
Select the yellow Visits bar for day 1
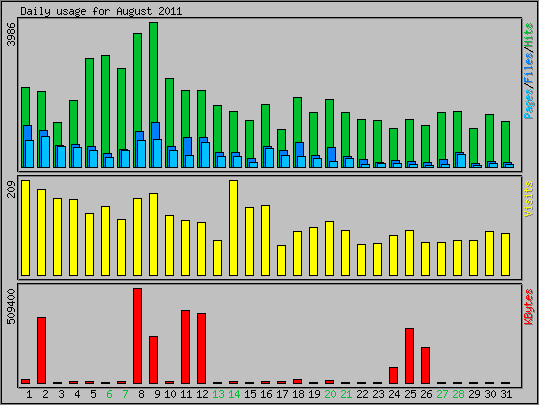pyautogui.click(x=25, y=228)
